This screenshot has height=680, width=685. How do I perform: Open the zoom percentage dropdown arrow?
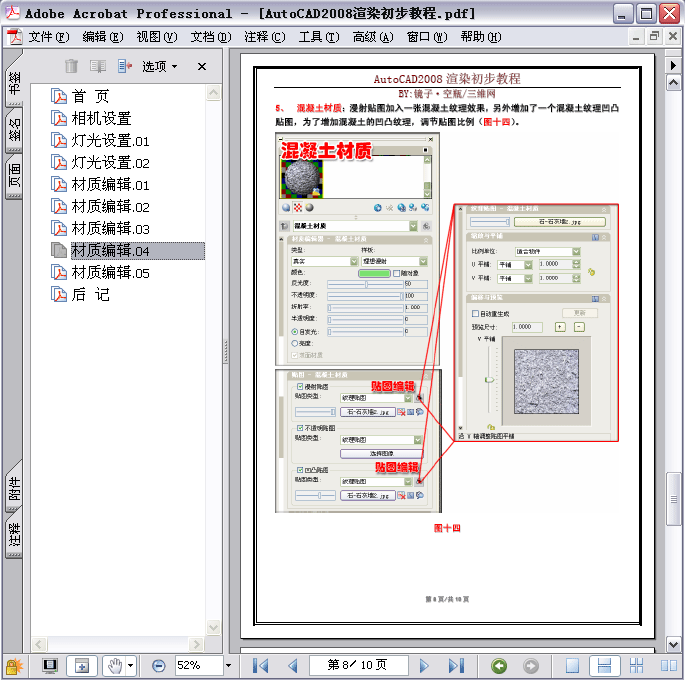point(228,666)
